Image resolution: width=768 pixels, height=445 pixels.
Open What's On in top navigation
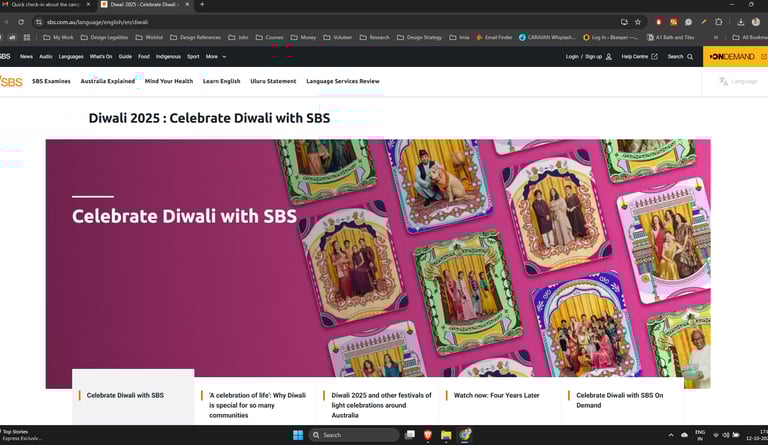pos(101,57)
